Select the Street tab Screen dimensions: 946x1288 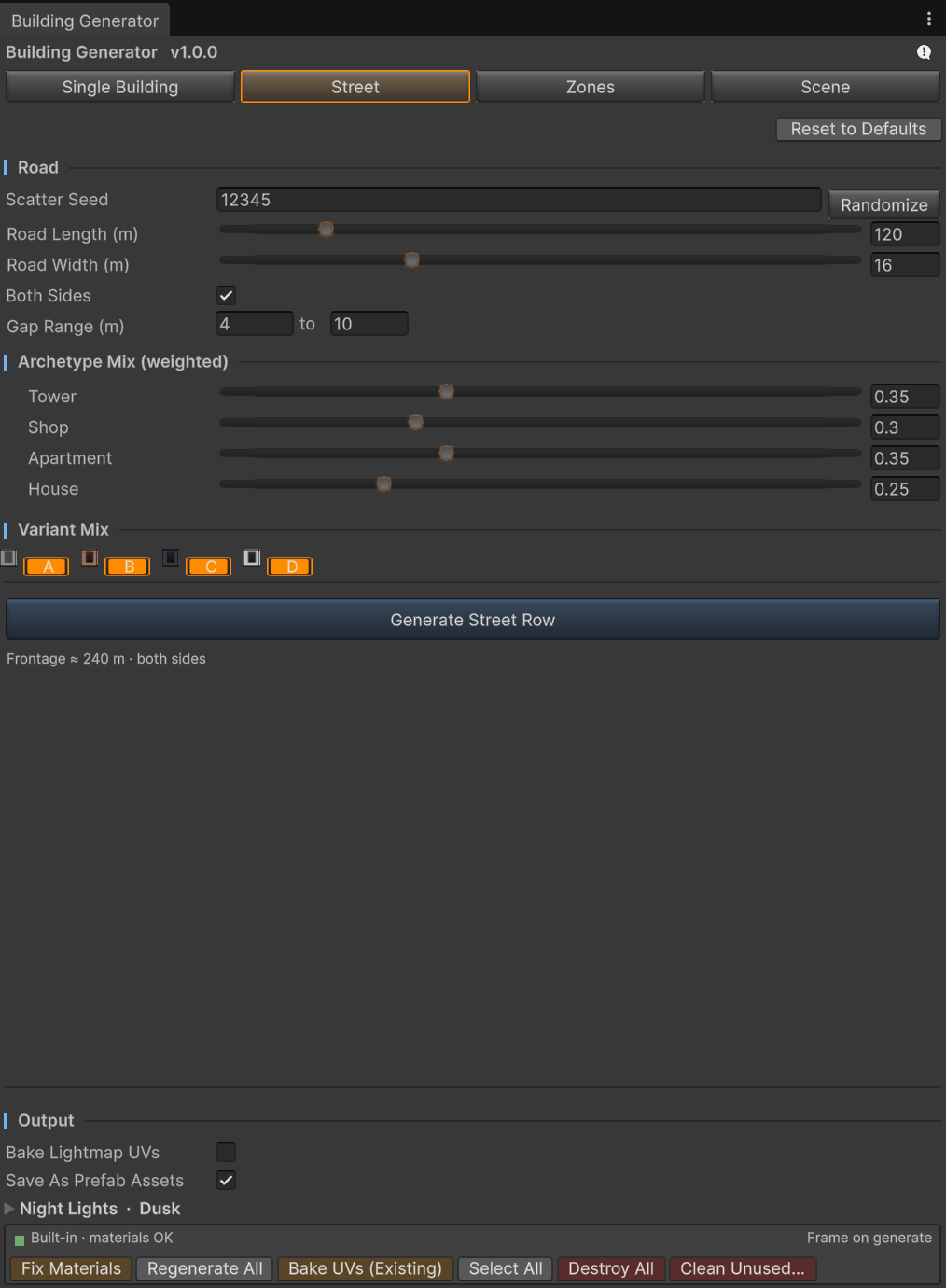(355, 87)
